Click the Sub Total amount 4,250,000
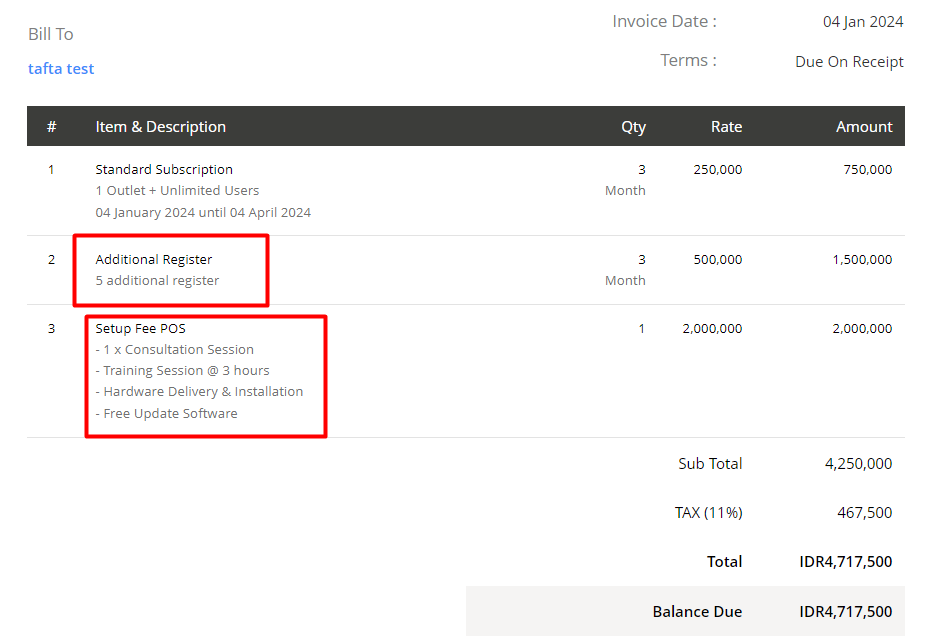The width and height of the screenshot is (935, 642). (855, 464)
